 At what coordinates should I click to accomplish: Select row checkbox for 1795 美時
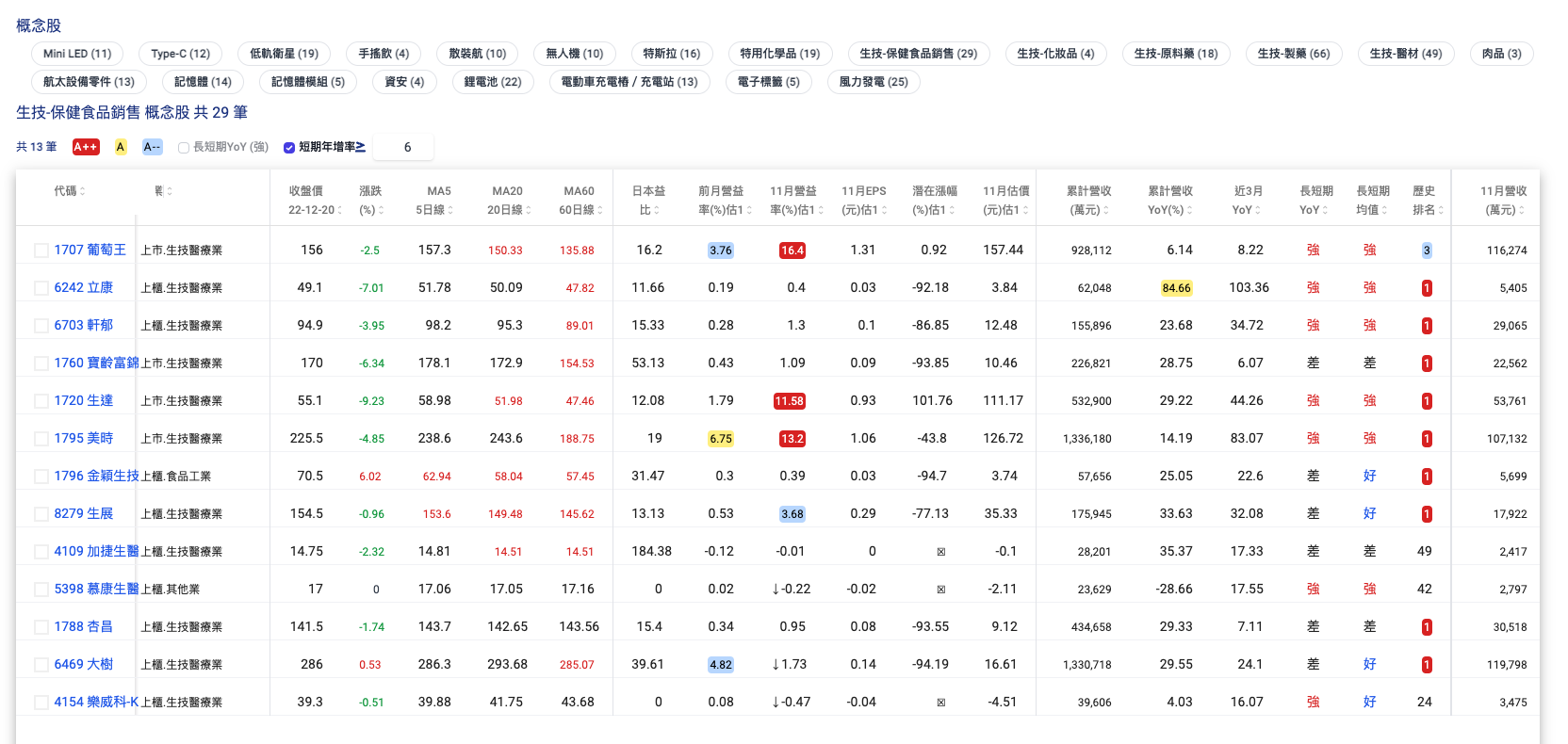coord(41,439)
